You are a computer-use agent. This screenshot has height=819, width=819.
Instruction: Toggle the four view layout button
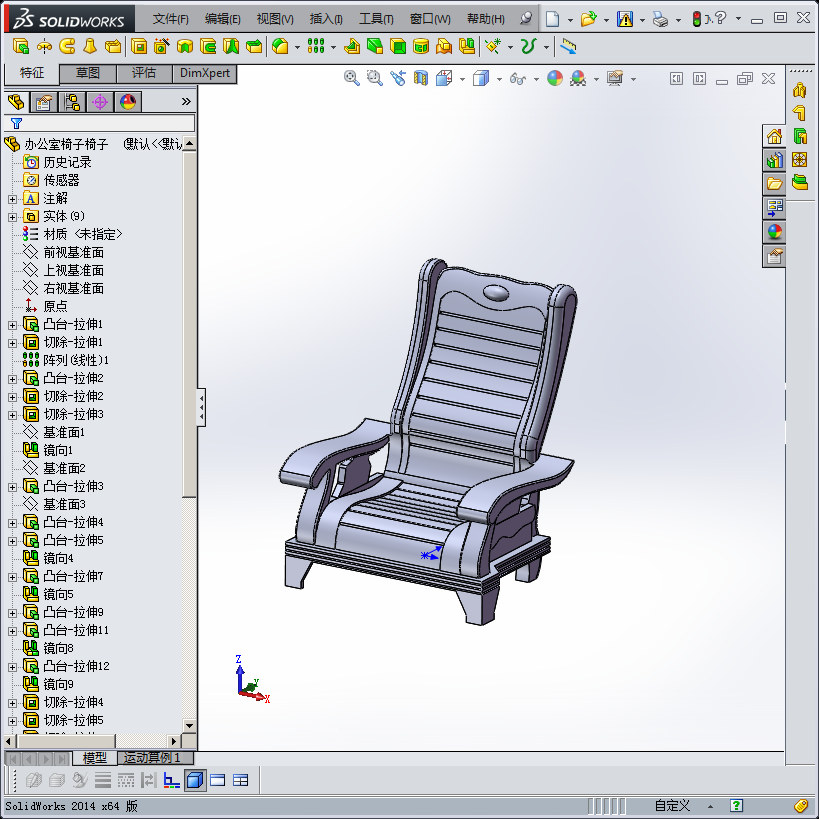[x=241, y=780]
